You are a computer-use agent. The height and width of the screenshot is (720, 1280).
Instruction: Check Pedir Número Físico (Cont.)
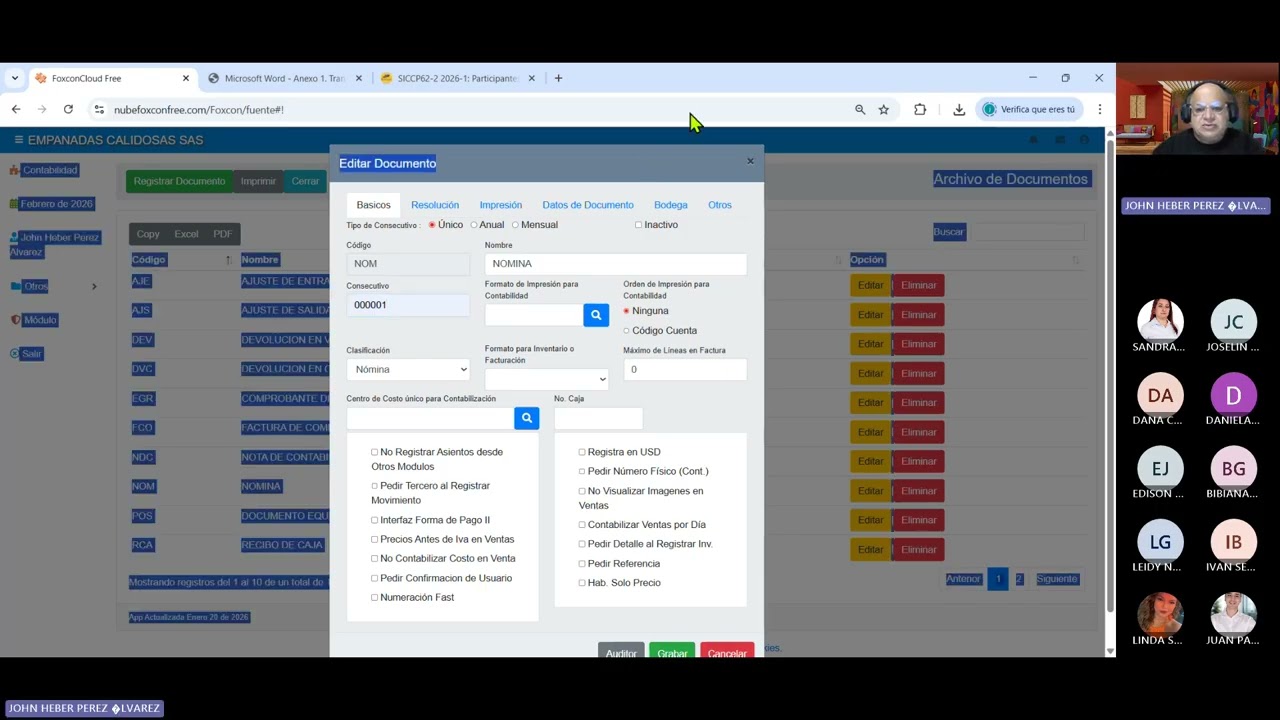click(x=582, y=471)
